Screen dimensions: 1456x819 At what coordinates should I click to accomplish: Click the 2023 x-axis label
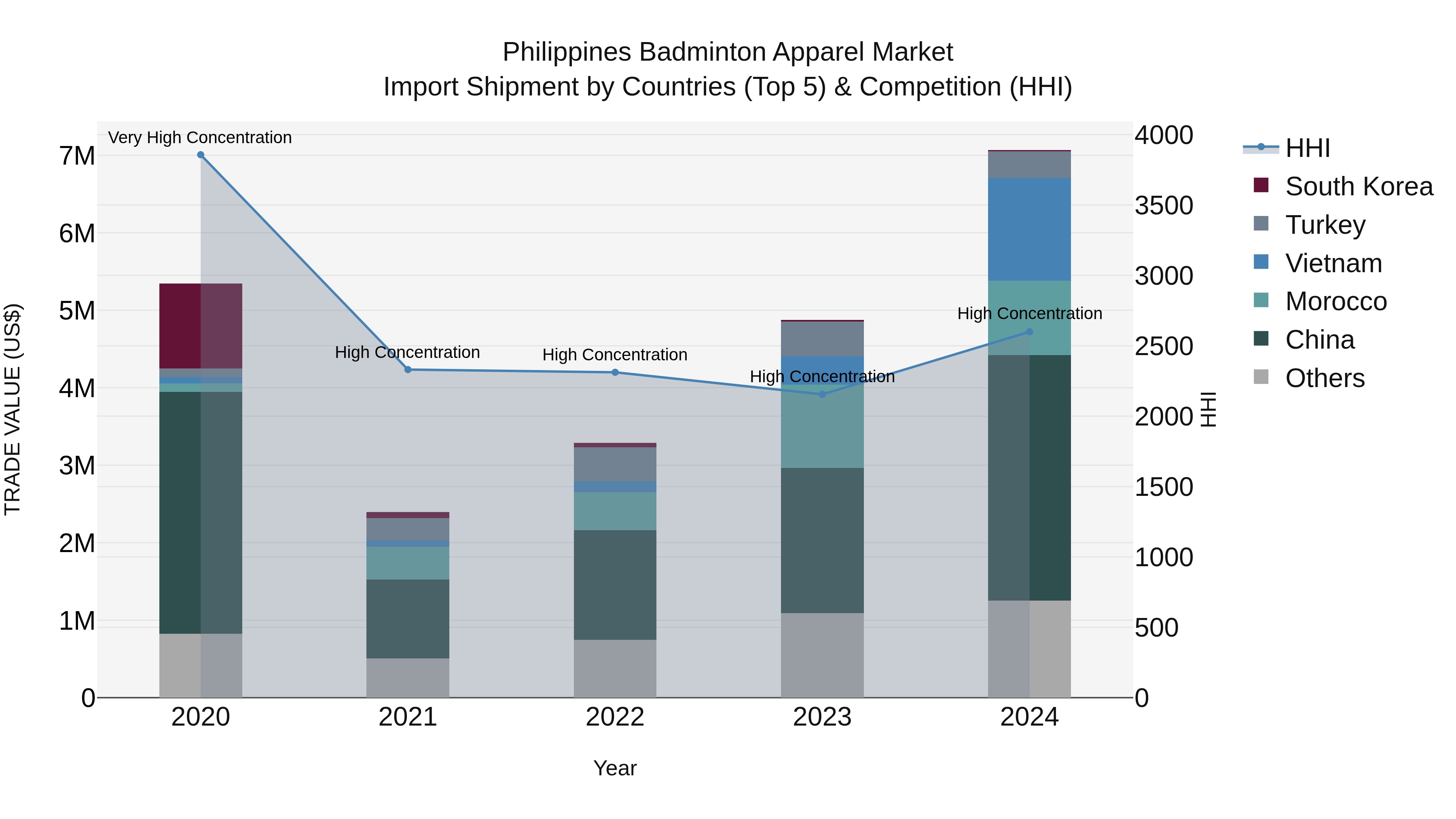tap(822, 717)
